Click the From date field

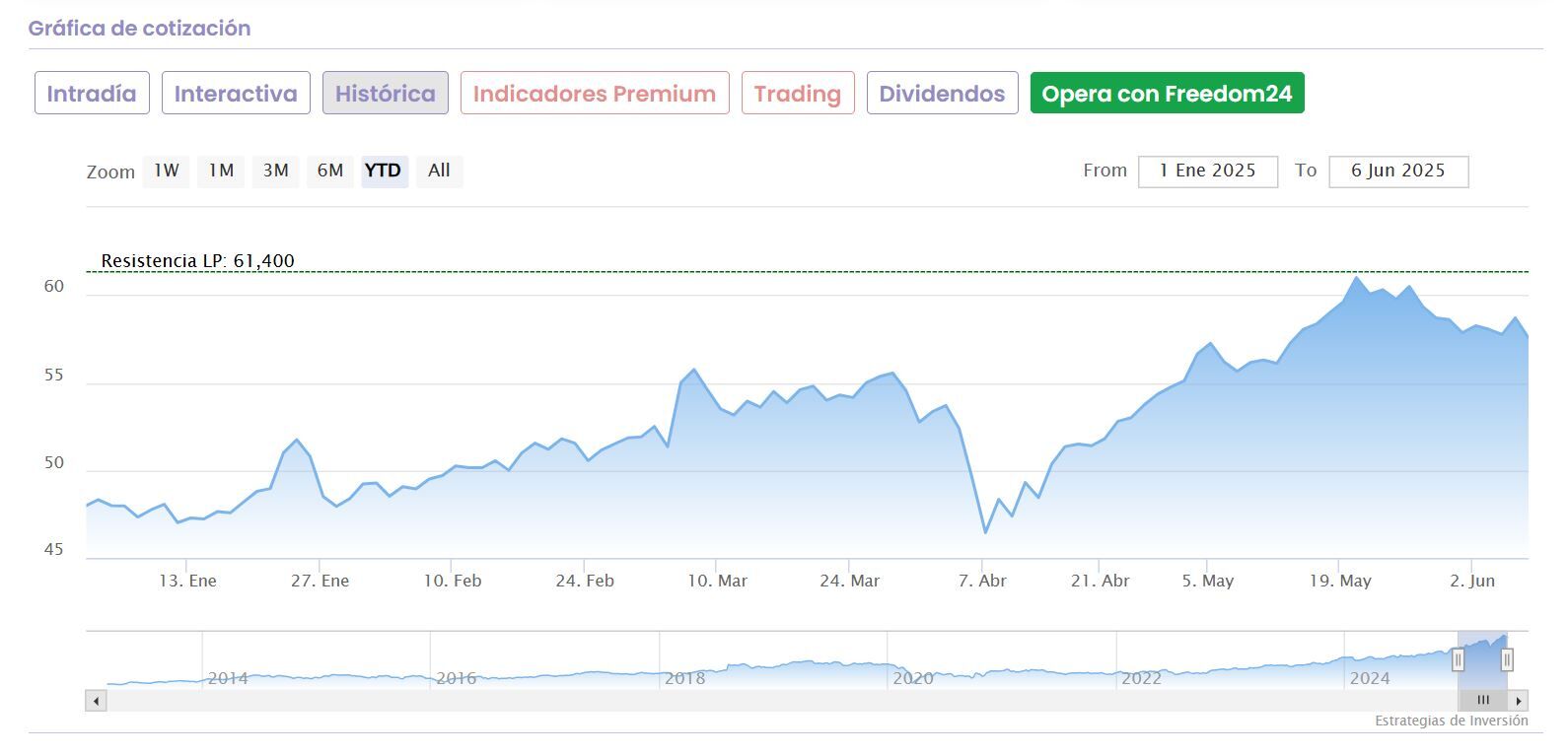coord(1207,171)
